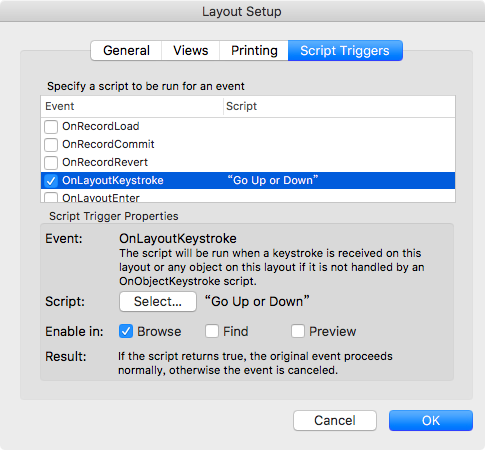Select the OnRecordLoad row text
The height and width of the screenshot is (450, 485).
click(101, 126)
